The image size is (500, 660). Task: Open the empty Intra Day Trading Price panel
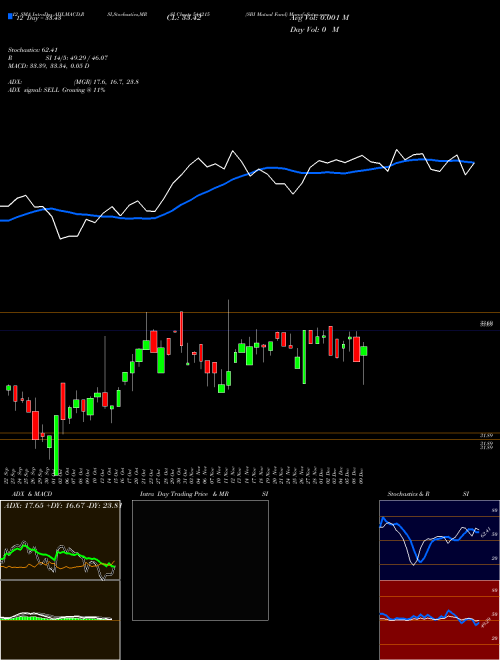pos(200,560)
